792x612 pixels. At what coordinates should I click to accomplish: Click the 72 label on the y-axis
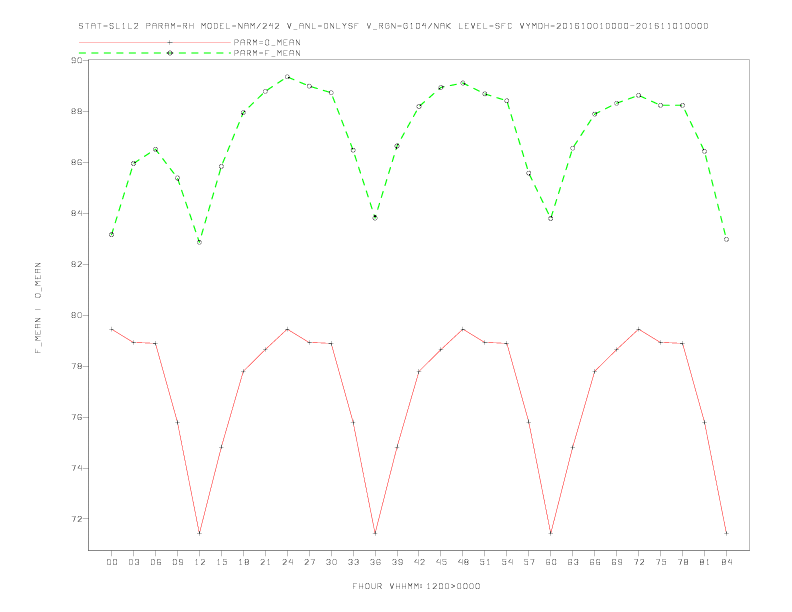click(x=77, y=519)
